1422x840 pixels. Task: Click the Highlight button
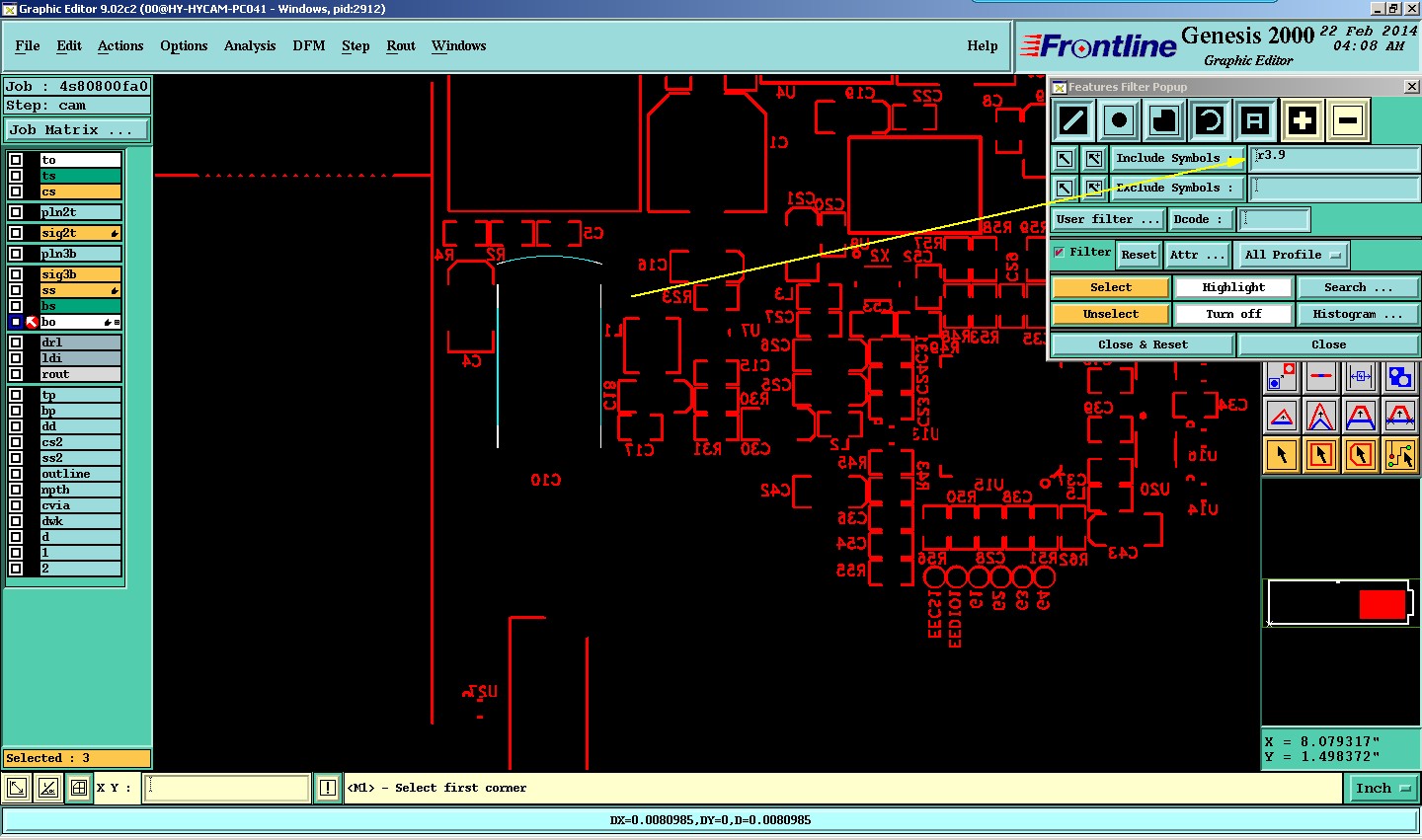(x=1233, y=287)
